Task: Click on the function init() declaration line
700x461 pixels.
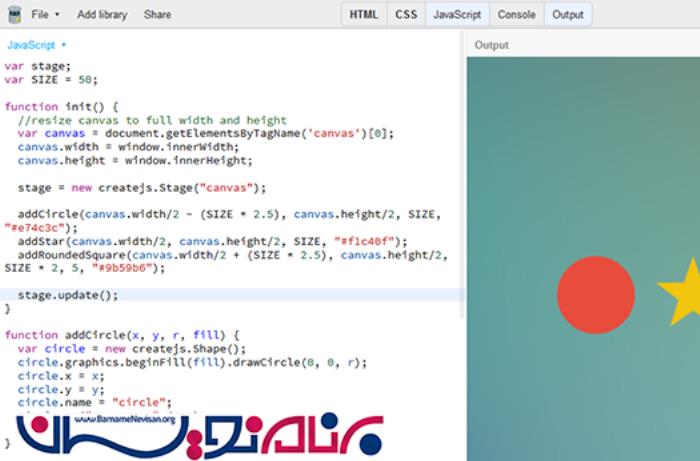Action: (x=60, y=106)
